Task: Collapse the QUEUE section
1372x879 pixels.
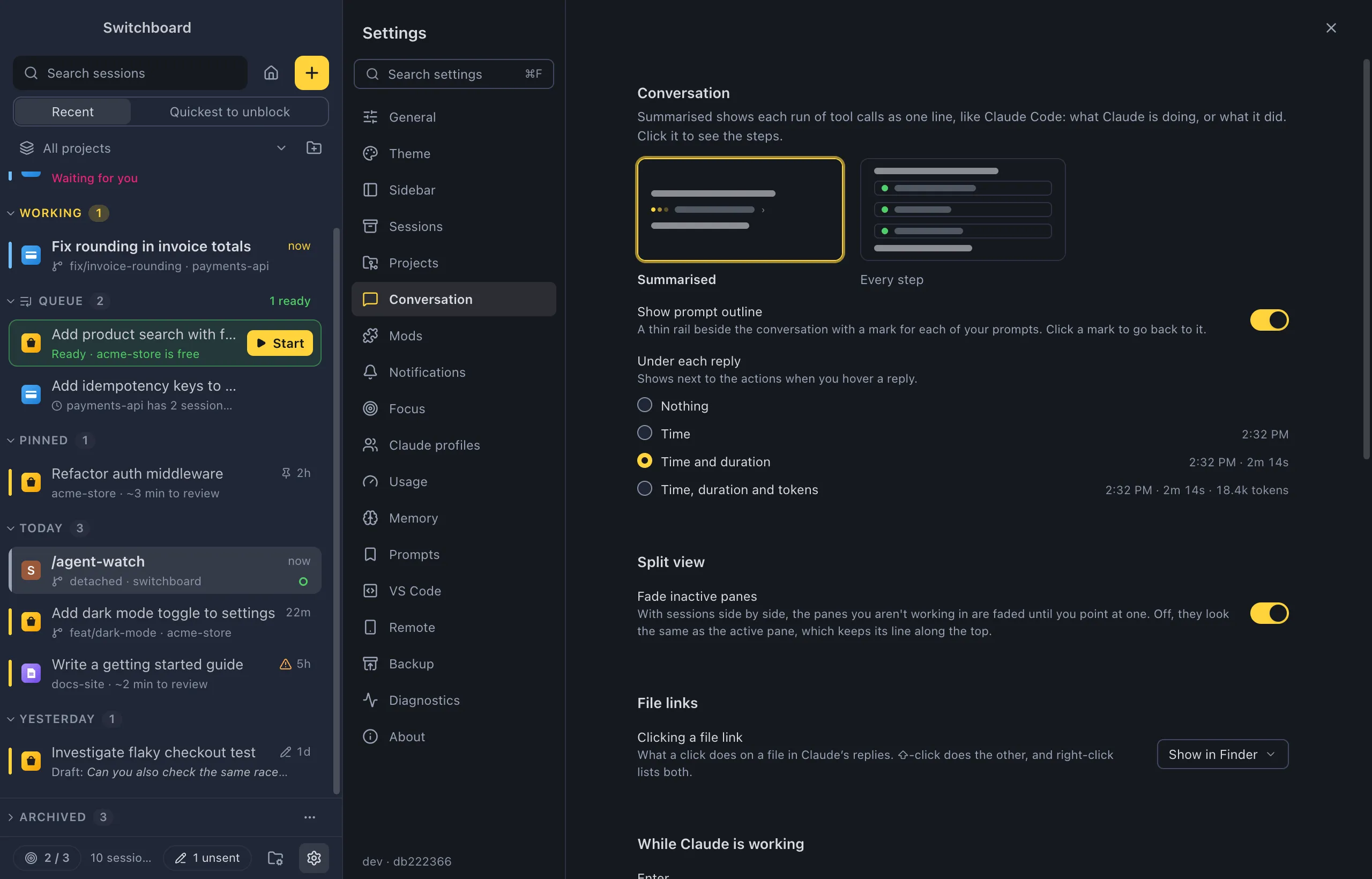Action: 10,301
